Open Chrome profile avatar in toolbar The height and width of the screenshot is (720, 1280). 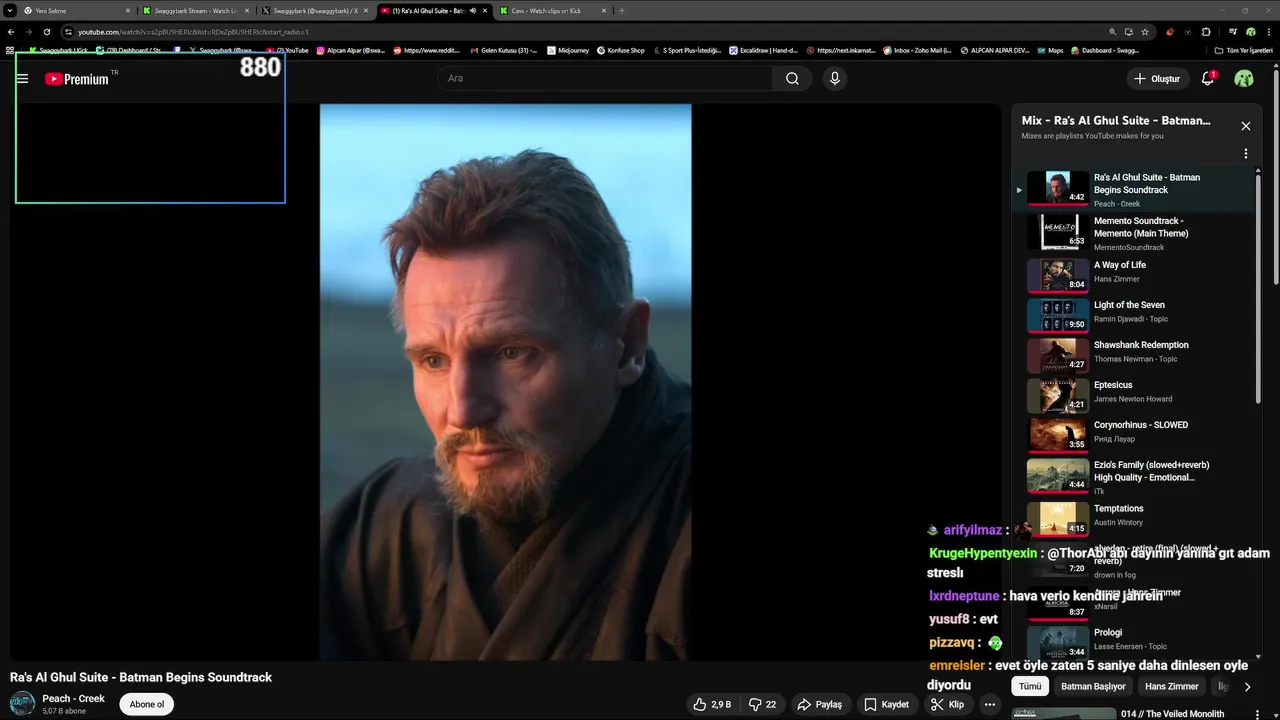1250,32
